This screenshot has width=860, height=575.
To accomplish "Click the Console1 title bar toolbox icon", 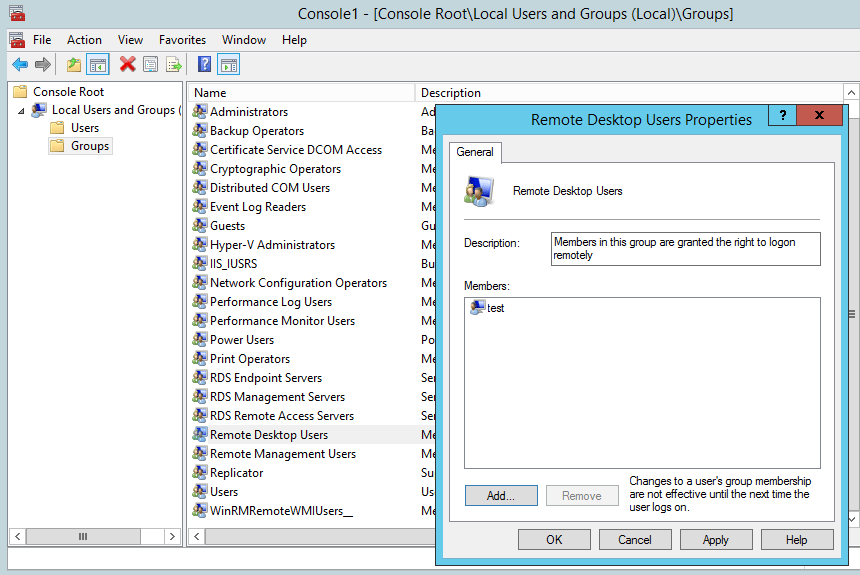I will (x=17, y=13).
